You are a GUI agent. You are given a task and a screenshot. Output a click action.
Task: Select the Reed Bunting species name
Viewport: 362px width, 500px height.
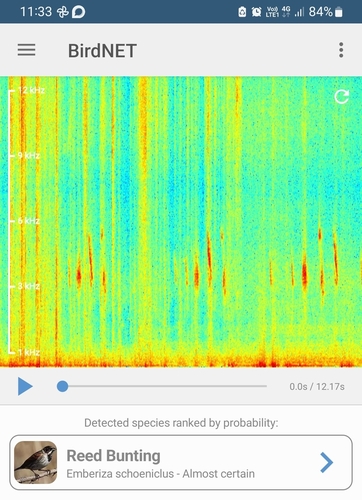[113, 456]
